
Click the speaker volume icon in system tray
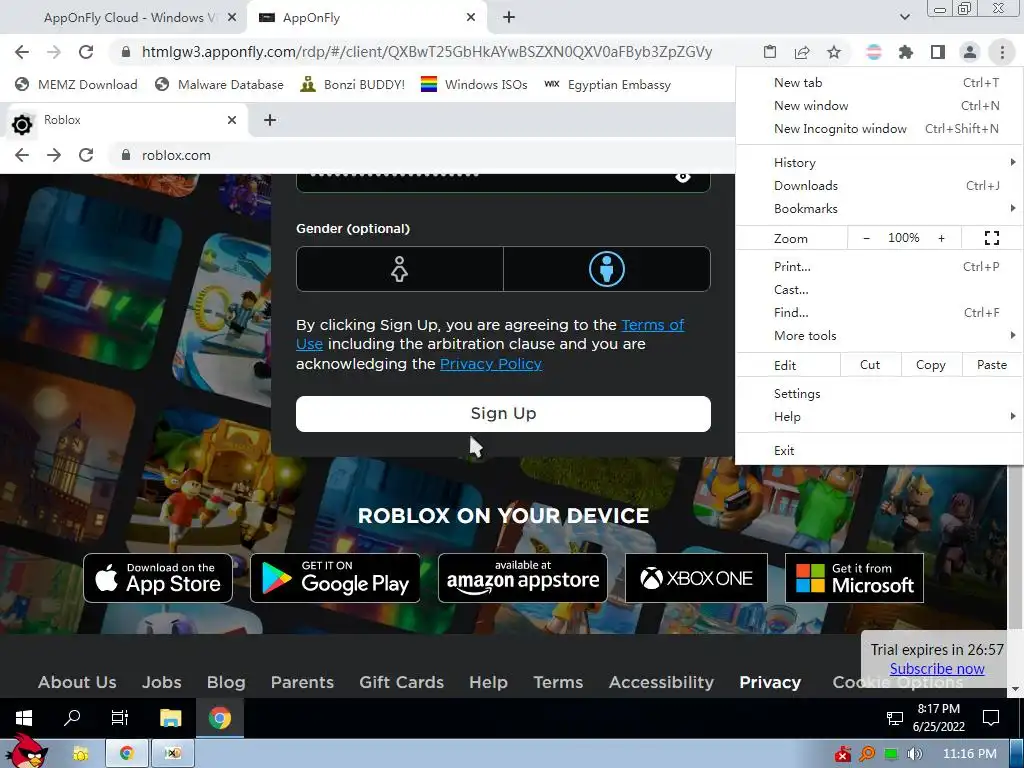(915, 754)
